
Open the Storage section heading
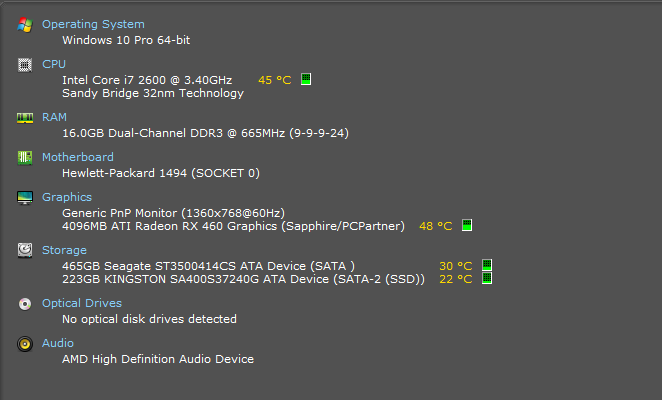coord(64,250)
